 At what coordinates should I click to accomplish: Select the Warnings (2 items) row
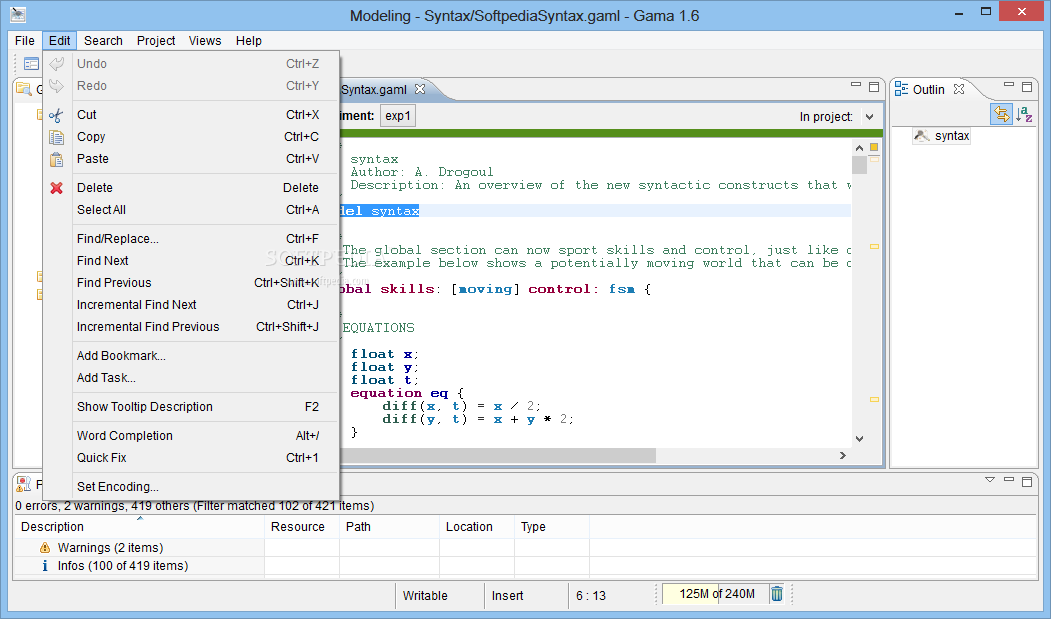click(111, 548)
